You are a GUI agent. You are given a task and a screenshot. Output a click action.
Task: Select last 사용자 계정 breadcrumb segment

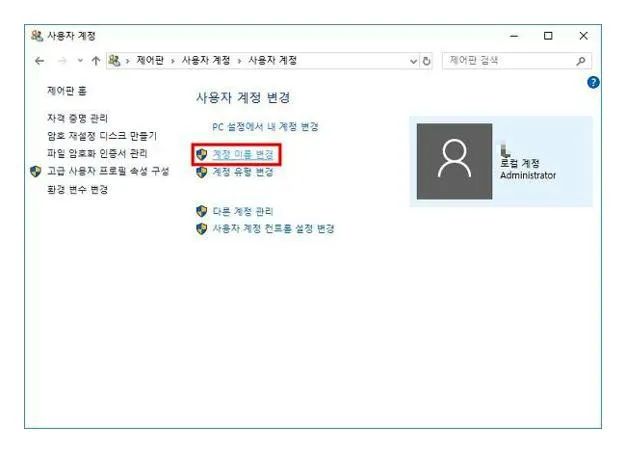pyautogui.click(x=273, y=61)
